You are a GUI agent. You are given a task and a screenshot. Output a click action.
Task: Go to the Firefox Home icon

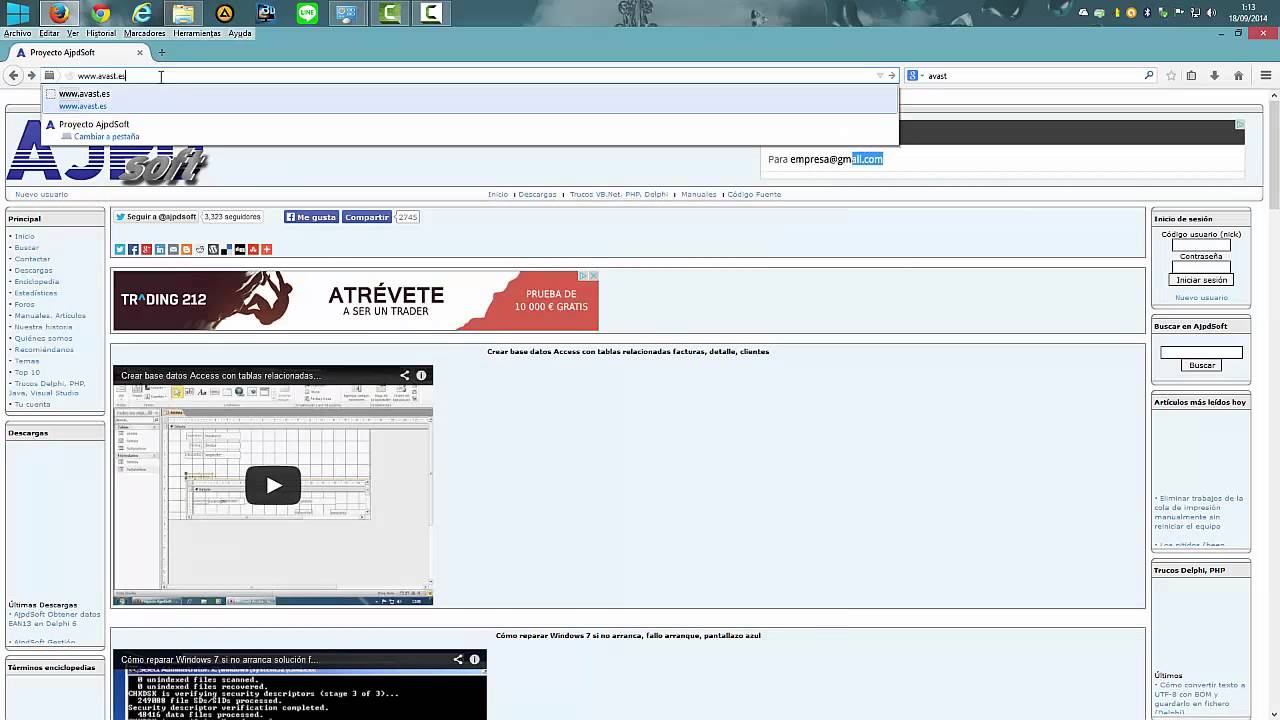pyautogui.click(x=1238, y=75)
